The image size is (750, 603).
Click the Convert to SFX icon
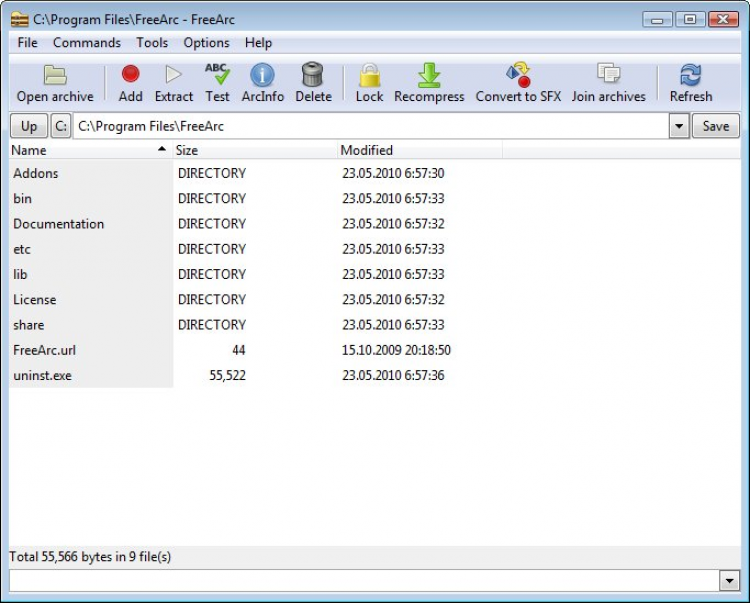518,77
